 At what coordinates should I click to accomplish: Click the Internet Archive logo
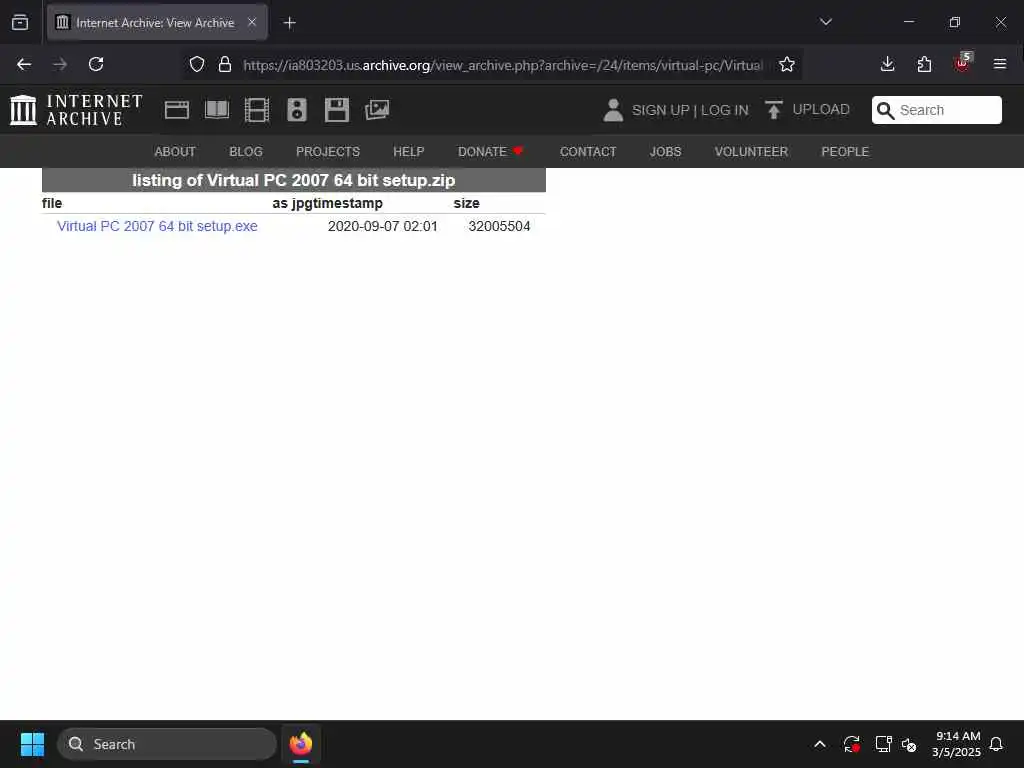[76, 110]
